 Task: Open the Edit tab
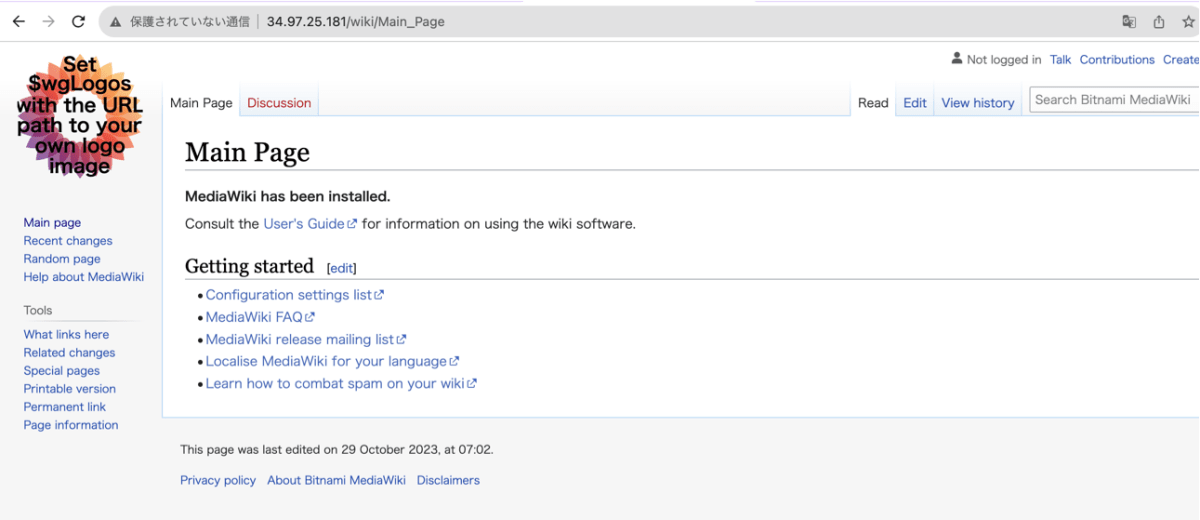coord(915,102)
